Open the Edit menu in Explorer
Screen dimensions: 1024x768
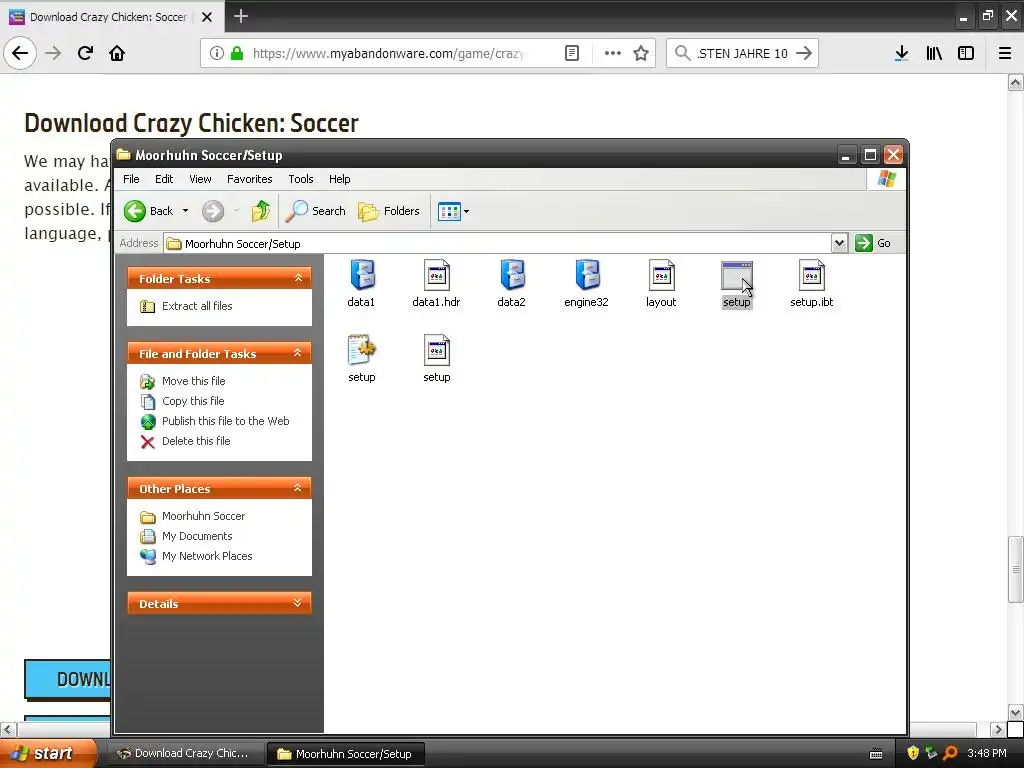[164, 179]
